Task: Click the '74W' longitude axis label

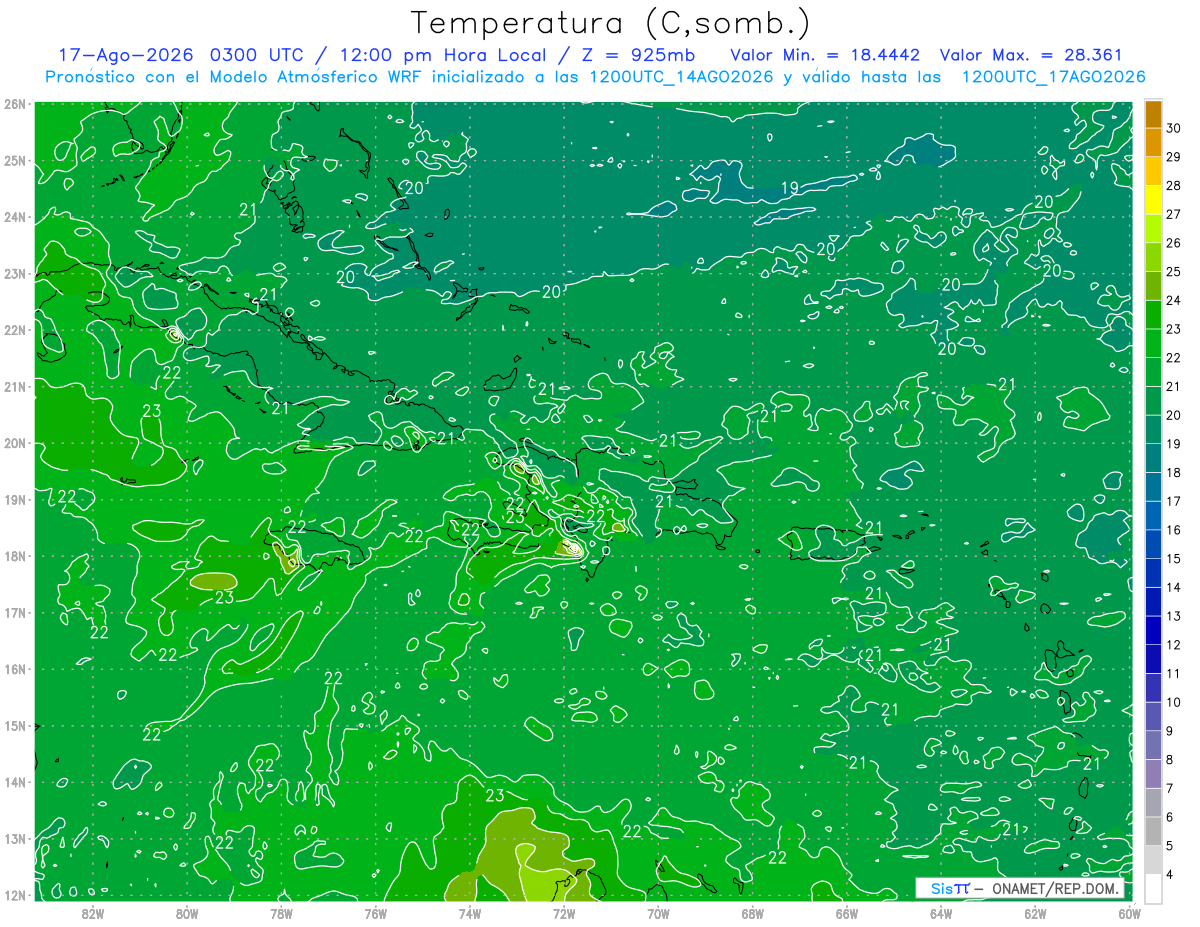Action: tap(470, 912)
